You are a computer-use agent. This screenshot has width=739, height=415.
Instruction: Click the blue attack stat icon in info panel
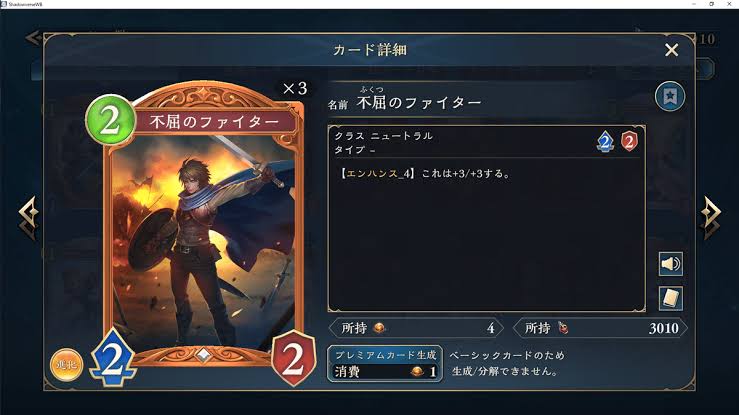(605, 141)
